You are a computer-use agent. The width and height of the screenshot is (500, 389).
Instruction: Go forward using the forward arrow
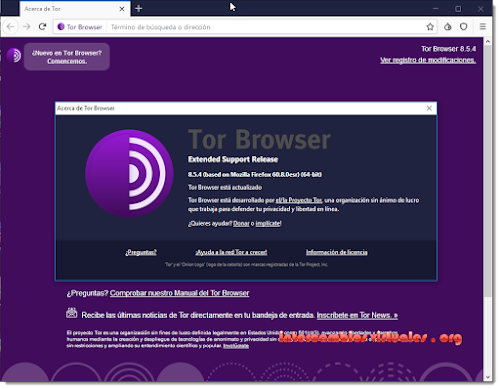click(26, 27)
